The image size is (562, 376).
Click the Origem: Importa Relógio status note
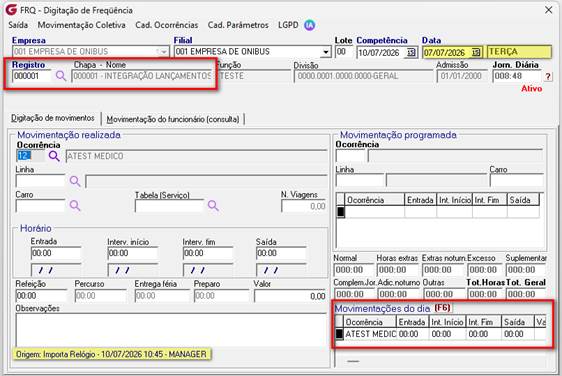[x=111, y=354]
